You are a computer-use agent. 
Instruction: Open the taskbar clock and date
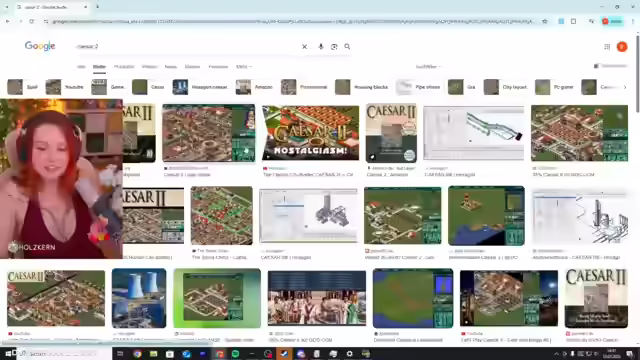coord(612,354)
